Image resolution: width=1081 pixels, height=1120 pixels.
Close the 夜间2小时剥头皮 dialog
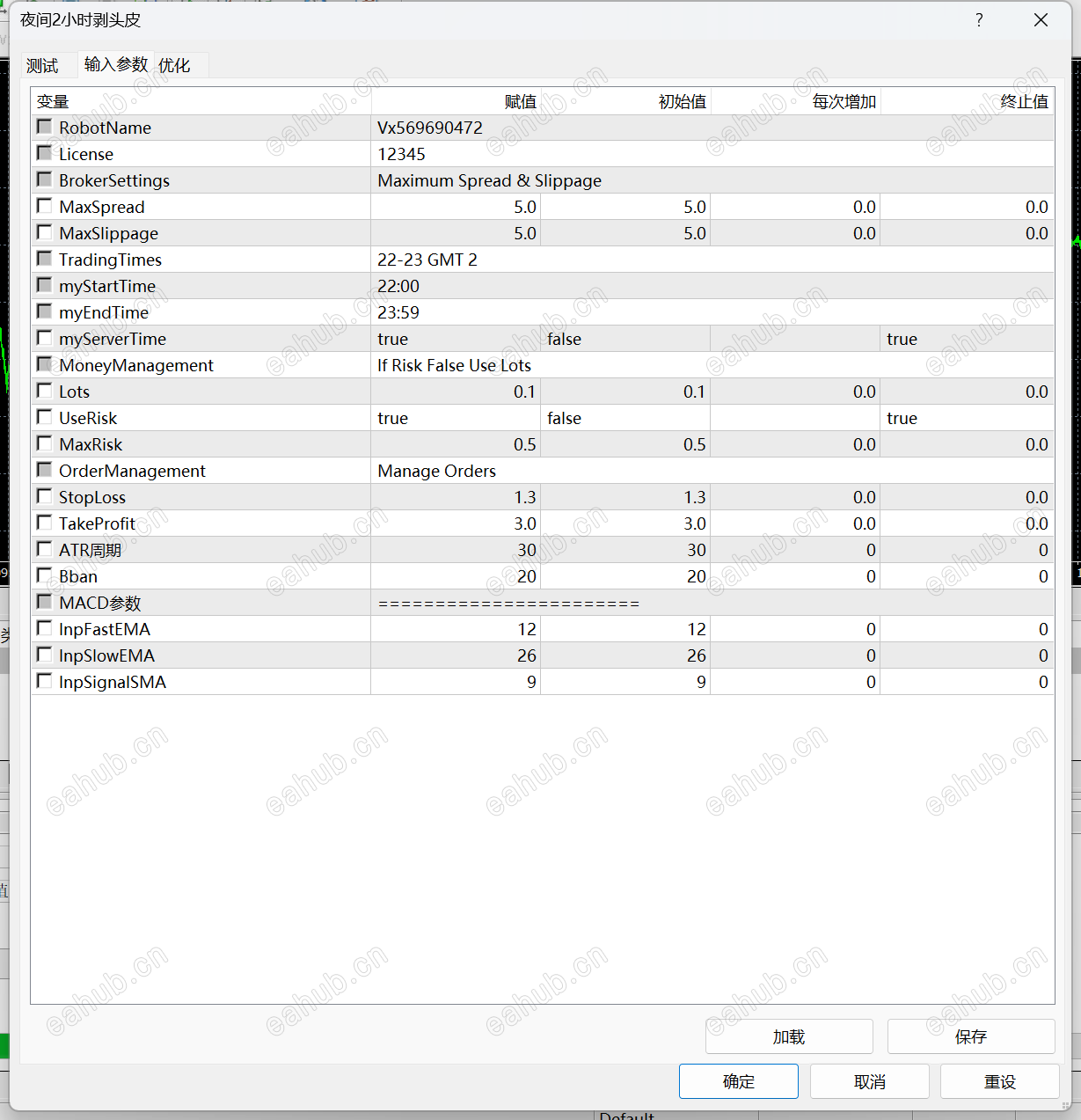coord(1041,20)
